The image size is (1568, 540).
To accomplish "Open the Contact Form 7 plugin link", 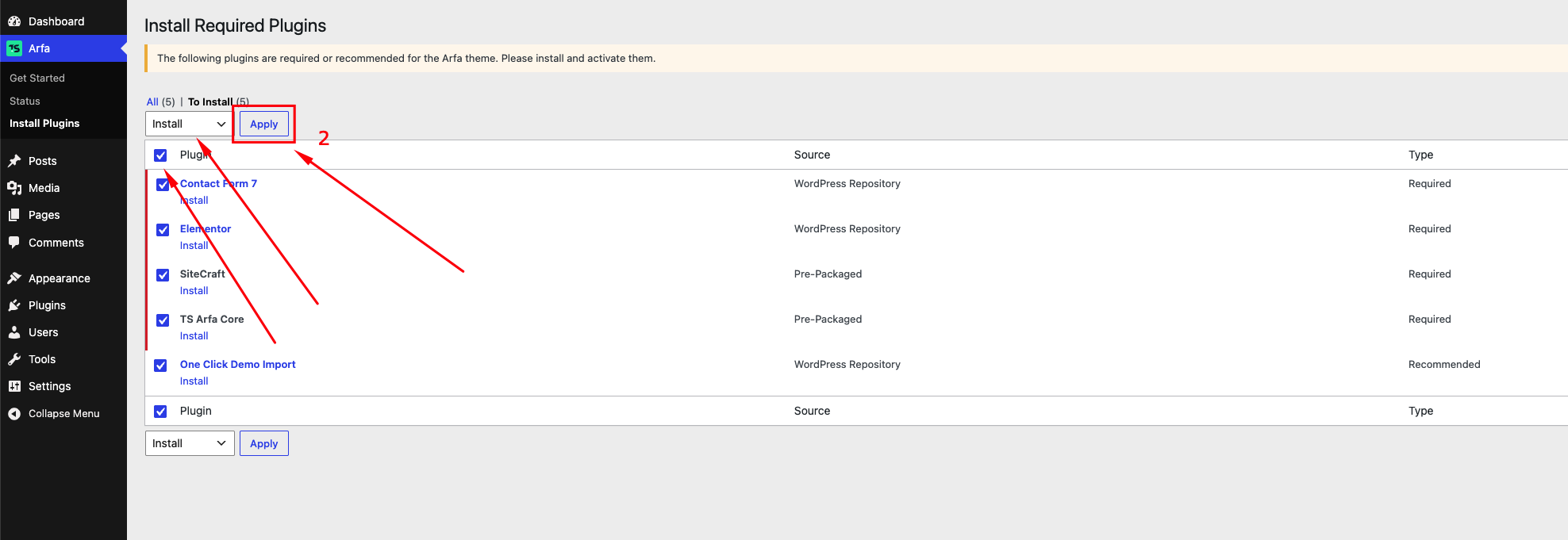I will (x=218, y=183).
